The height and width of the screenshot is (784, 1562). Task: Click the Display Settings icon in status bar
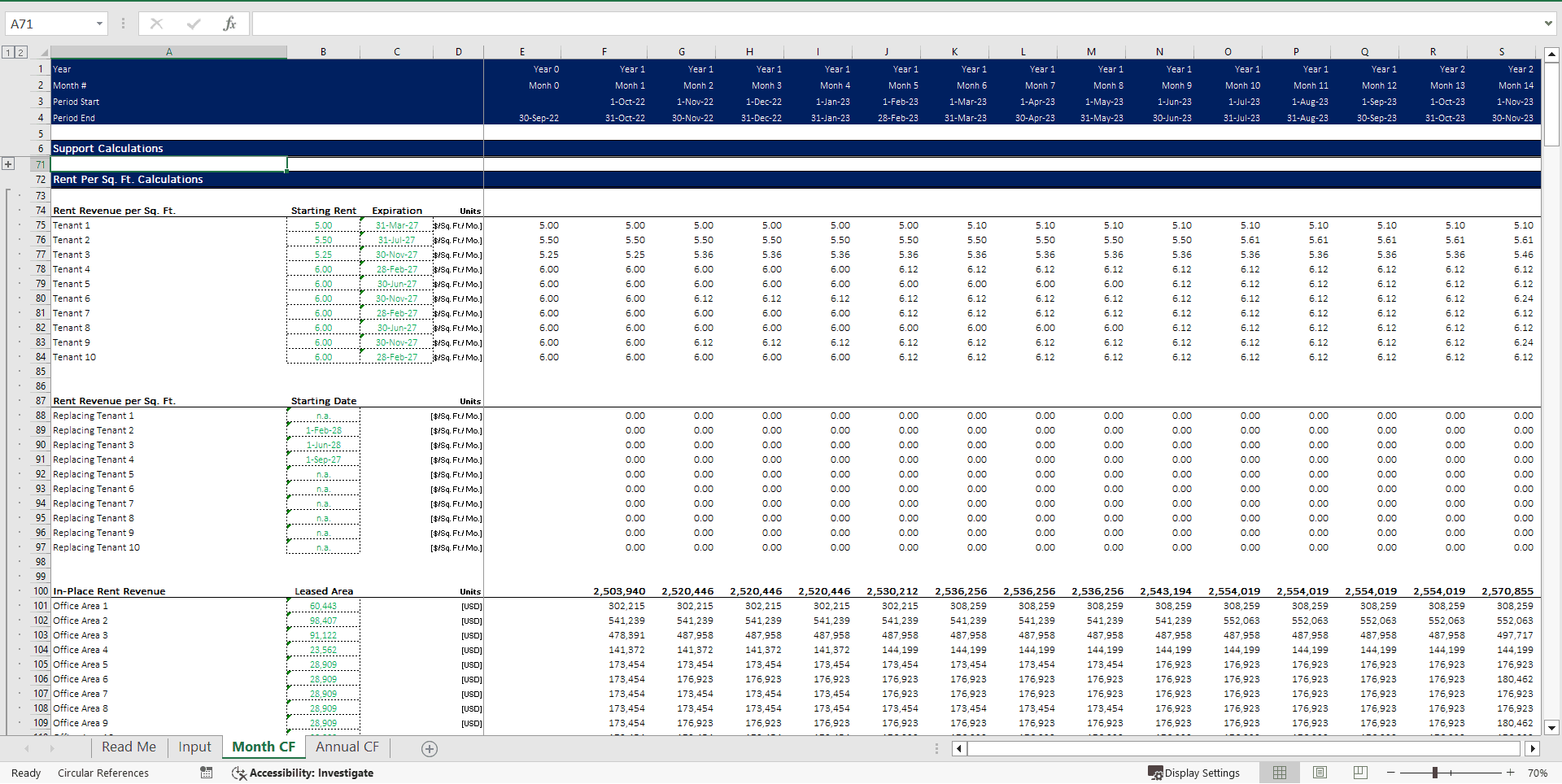tap(1155, 773)
